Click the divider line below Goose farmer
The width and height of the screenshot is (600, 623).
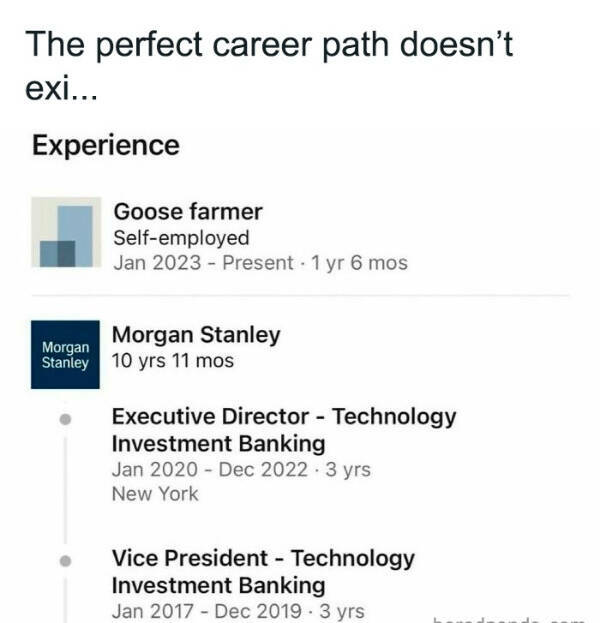coord(300,296)
